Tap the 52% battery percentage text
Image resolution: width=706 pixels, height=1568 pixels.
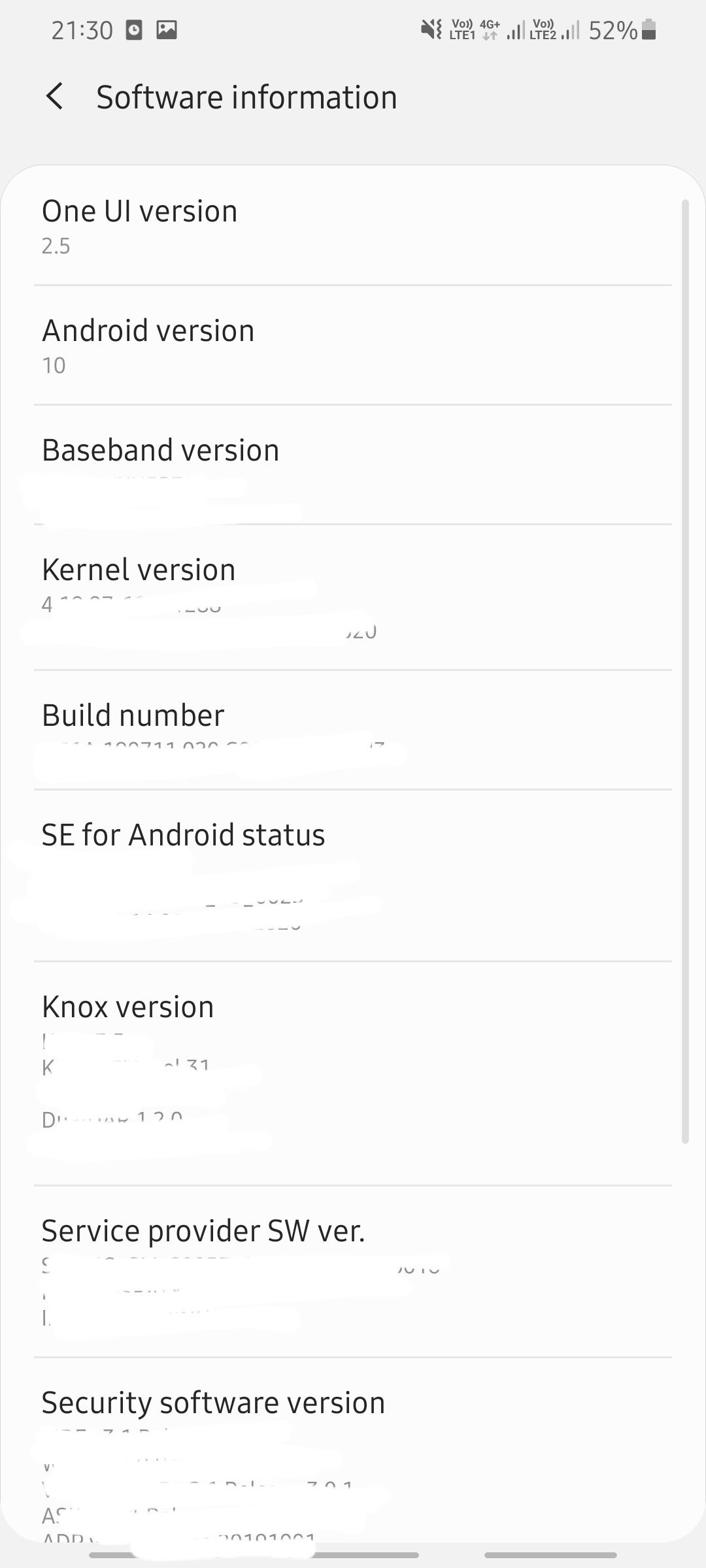[613, 29]
